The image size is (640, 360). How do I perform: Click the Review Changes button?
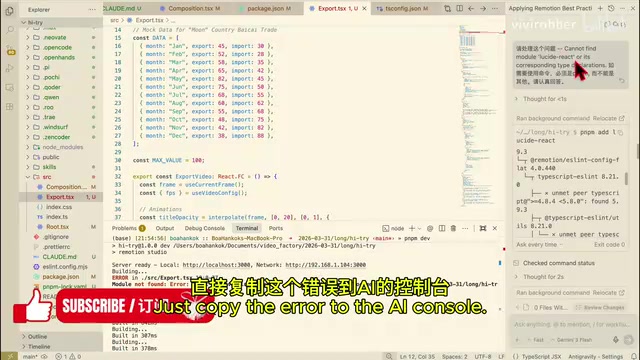[x=601, y=307]
